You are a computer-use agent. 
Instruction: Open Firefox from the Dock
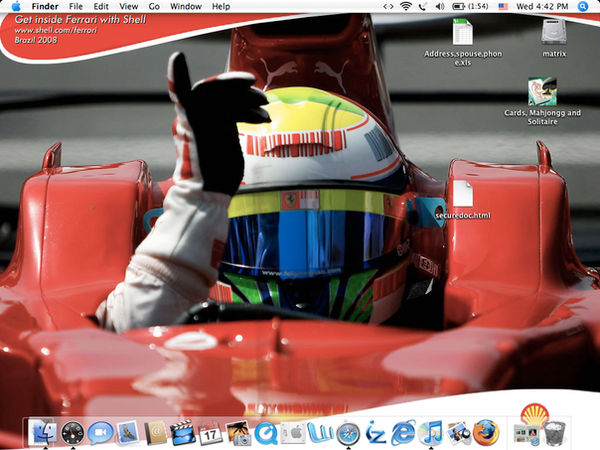486,433
